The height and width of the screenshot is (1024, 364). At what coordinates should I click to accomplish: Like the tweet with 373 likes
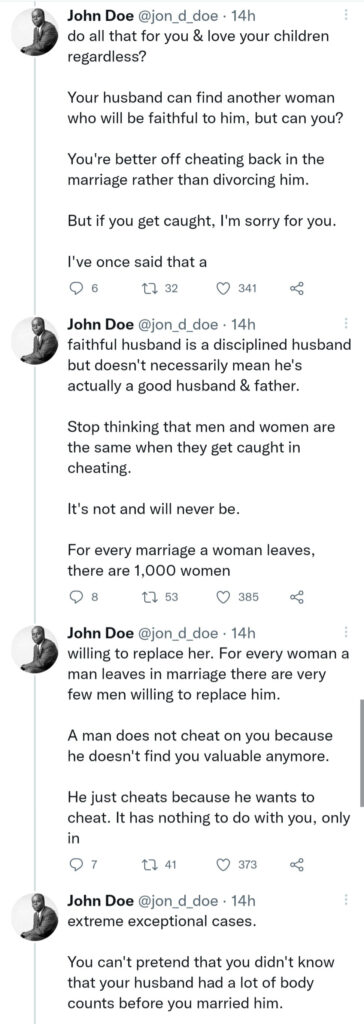click(x=224, y=865)
